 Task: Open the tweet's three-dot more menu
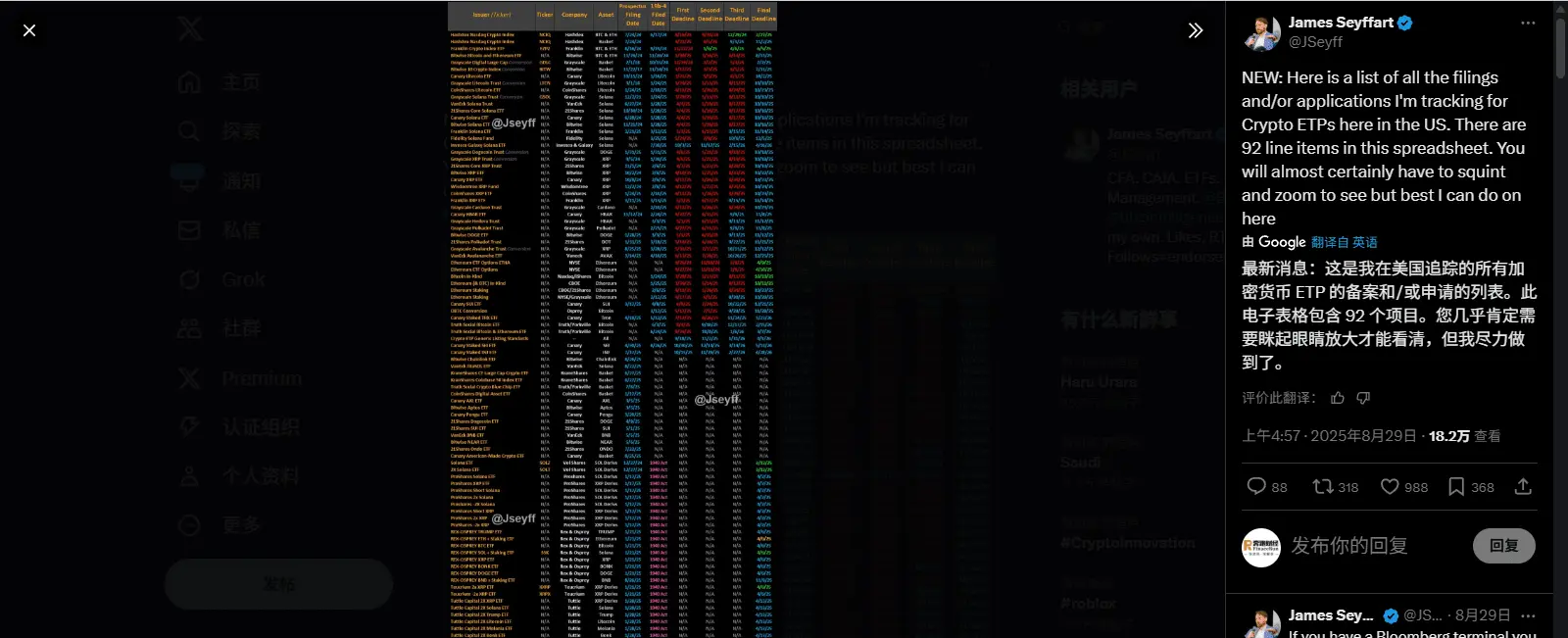coord(1528,23)
